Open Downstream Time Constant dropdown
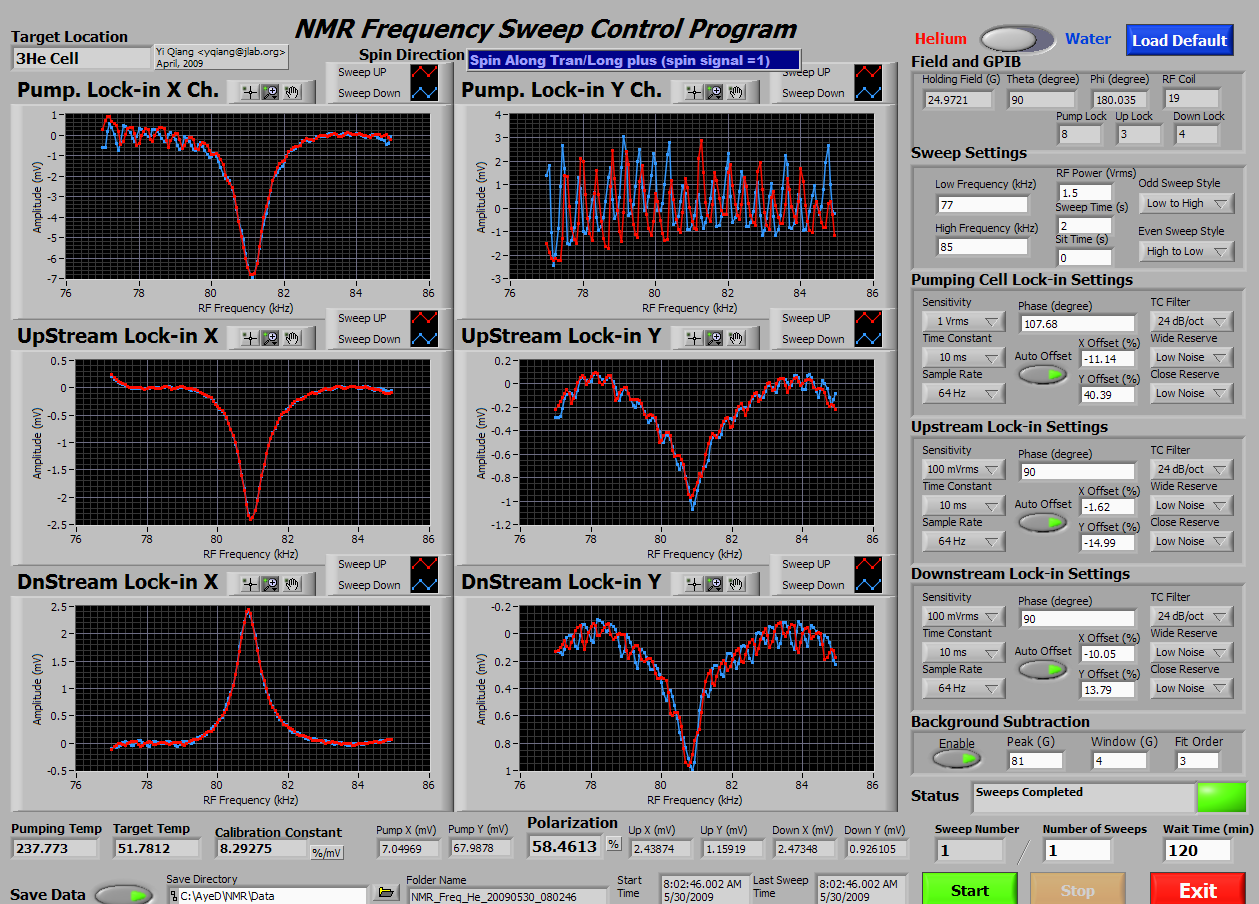Image resolution: width=1259 pixels, height=904 pixels. [x=963, y=652]
